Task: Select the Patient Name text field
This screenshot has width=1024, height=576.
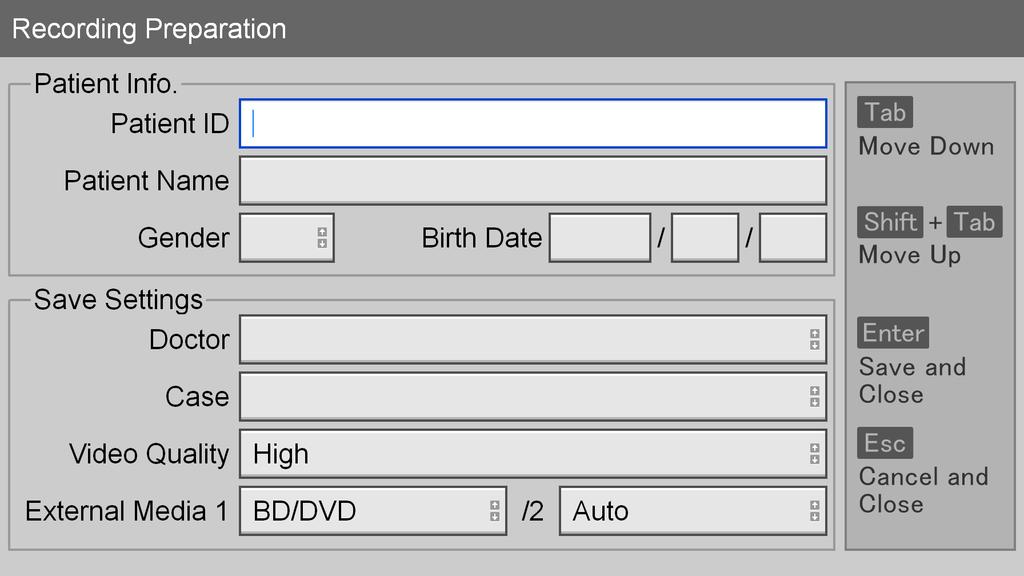Action: click(x=533, y=180)
